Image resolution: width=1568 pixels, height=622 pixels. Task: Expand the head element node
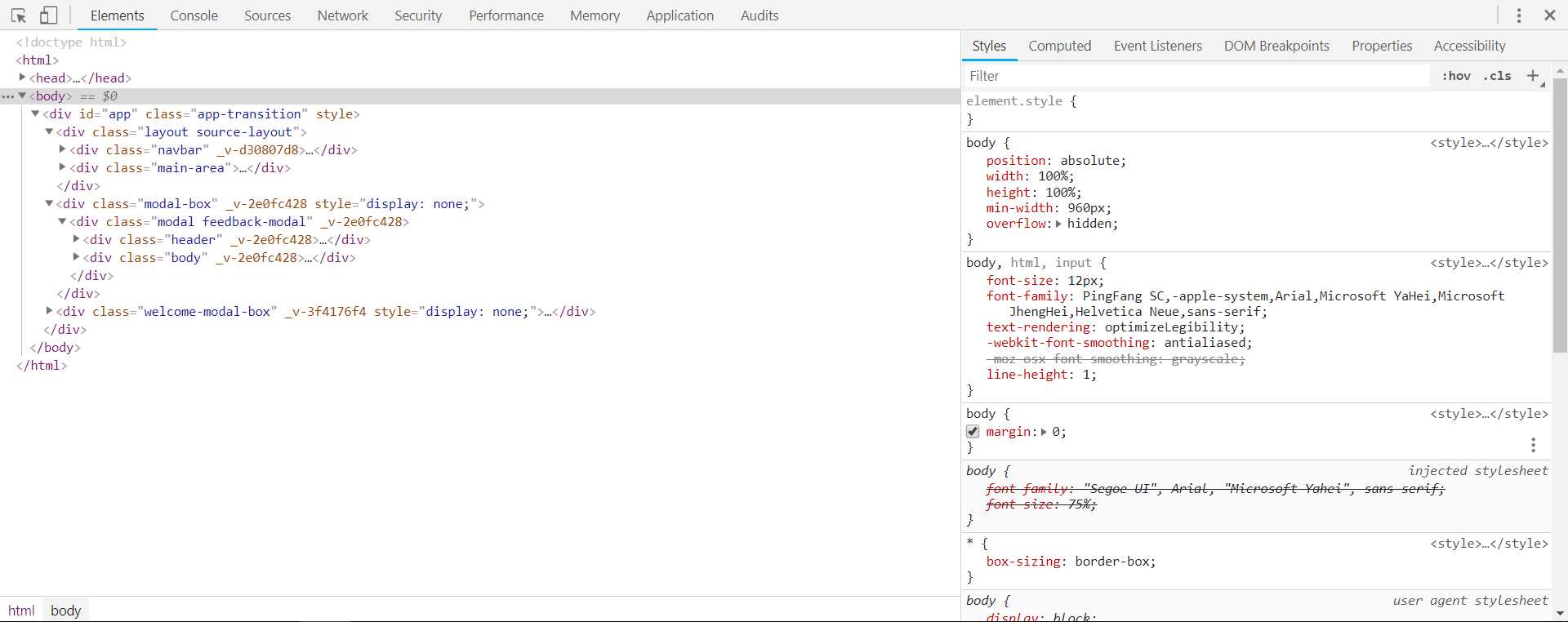click(x=23, y=78)
